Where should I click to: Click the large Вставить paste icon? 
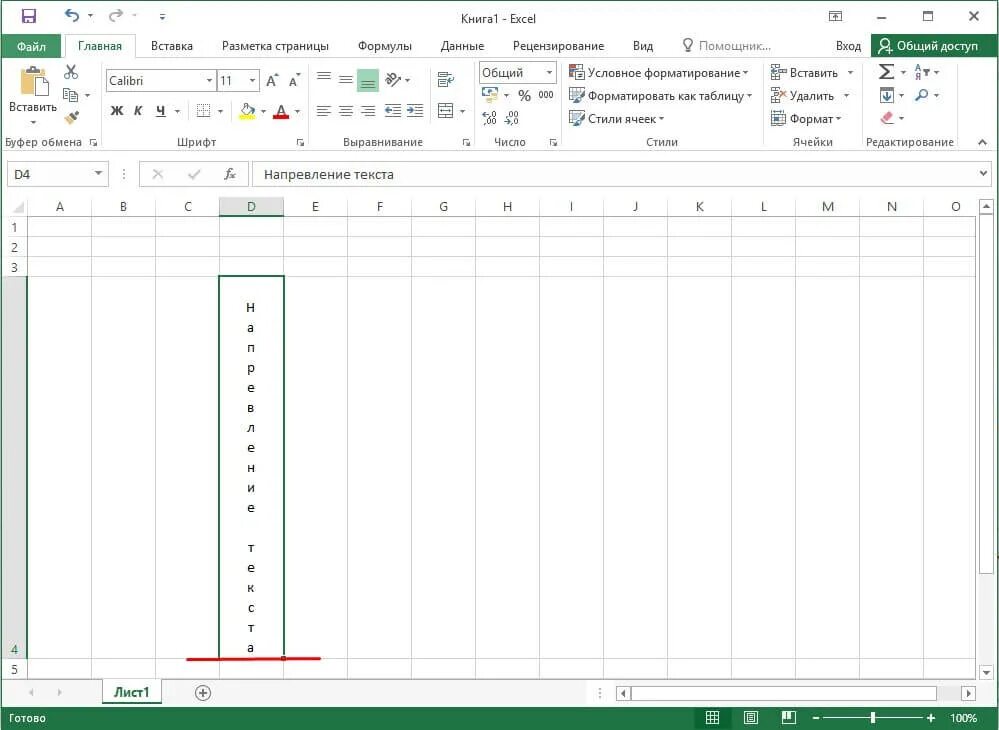[33, 83]
